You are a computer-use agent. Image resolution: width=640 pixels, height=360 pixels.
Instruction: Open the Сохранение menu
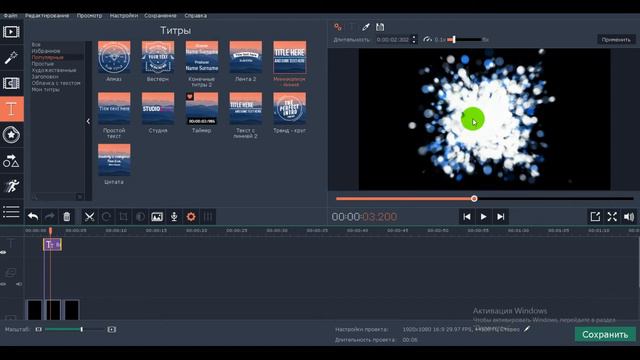(x=160, y=16)
